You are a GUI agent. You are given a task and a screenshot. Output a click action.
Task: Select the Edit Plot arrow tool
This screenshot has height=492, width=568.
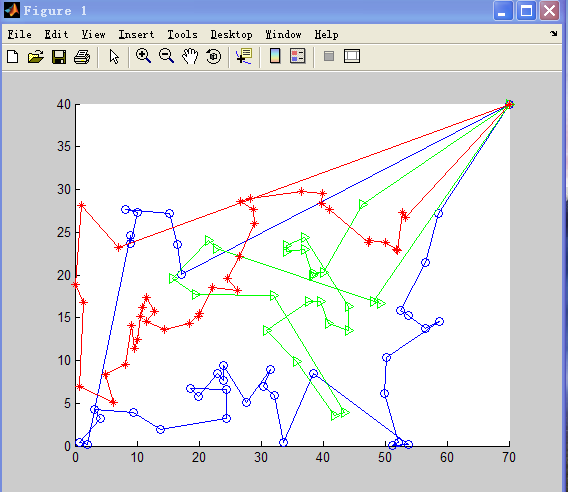pyautogui.click(x=114, y=57)
